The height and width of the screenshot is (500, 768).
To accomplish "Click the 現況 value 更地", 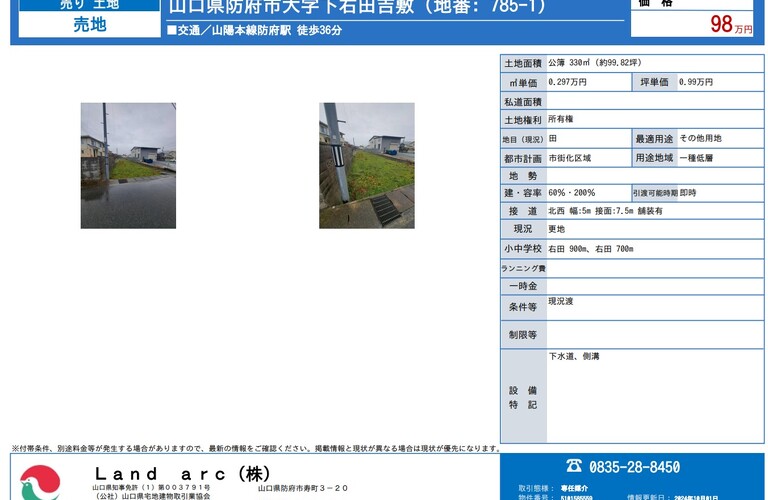I will (x=556, y=229).
